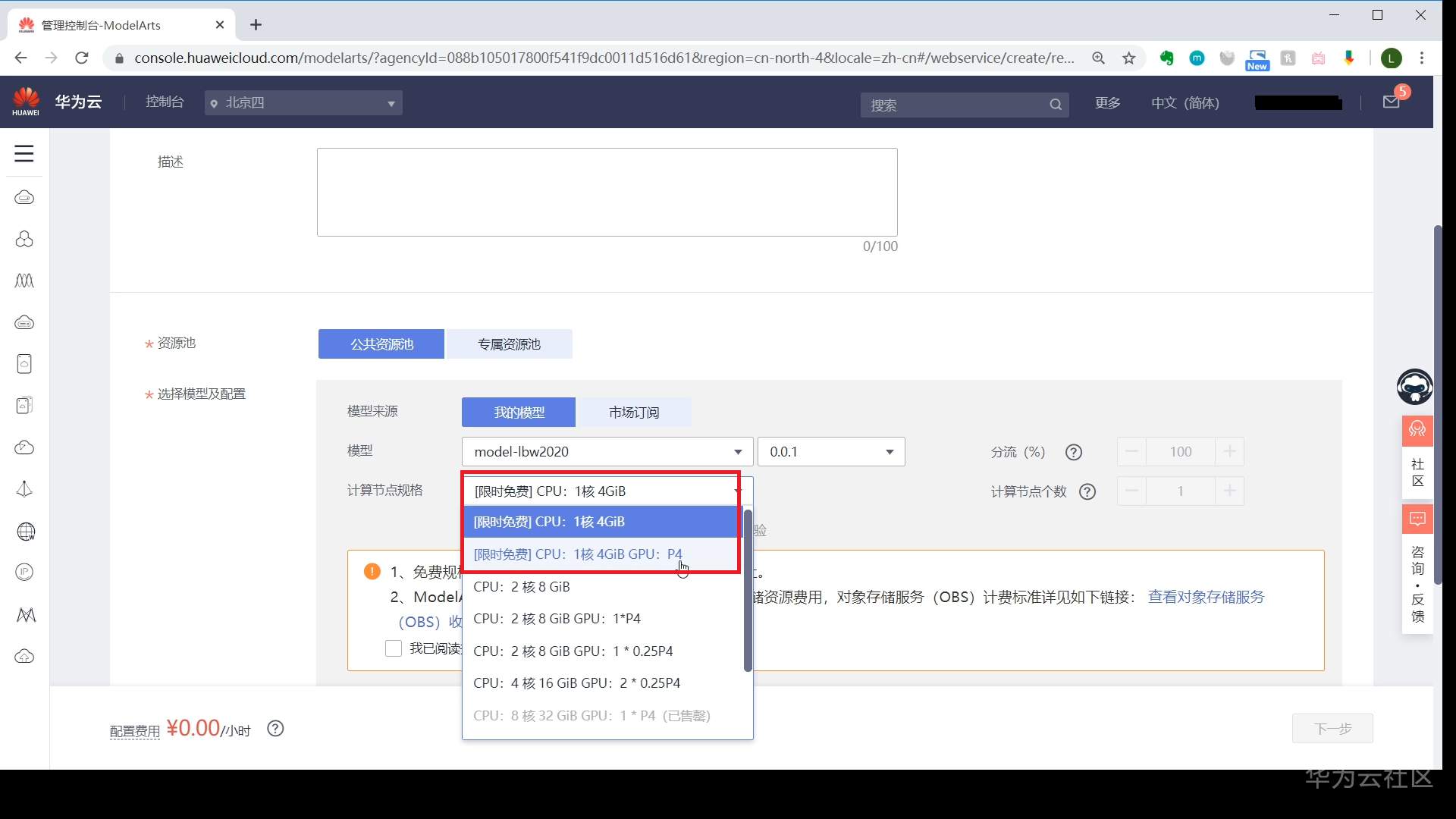Select the free CPU 1核 4GiB GPU P4 option

point(578,554)
